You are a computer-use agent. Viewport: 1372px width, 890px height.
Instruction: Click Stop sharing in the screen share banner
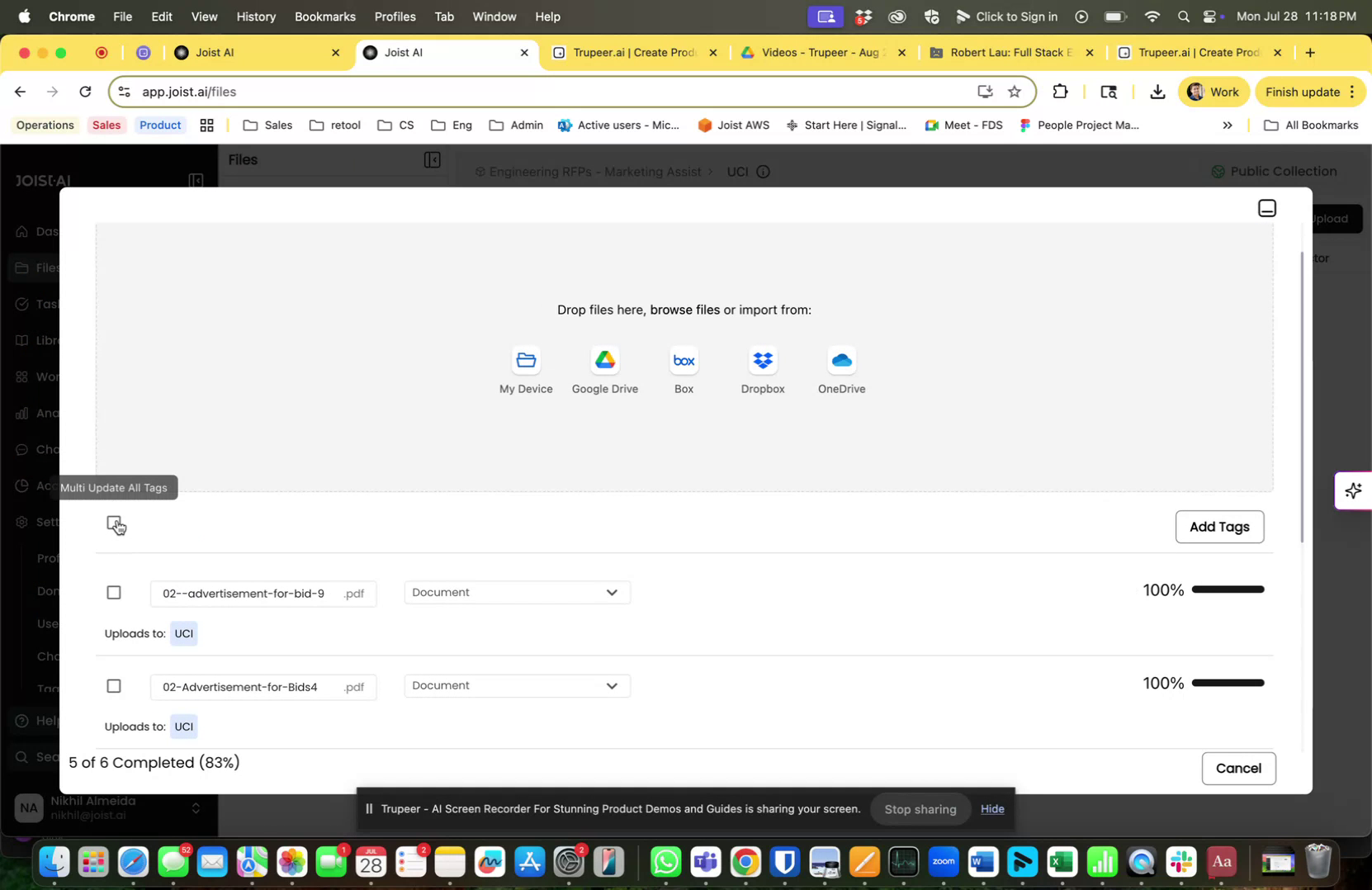(x=919, y=809)
